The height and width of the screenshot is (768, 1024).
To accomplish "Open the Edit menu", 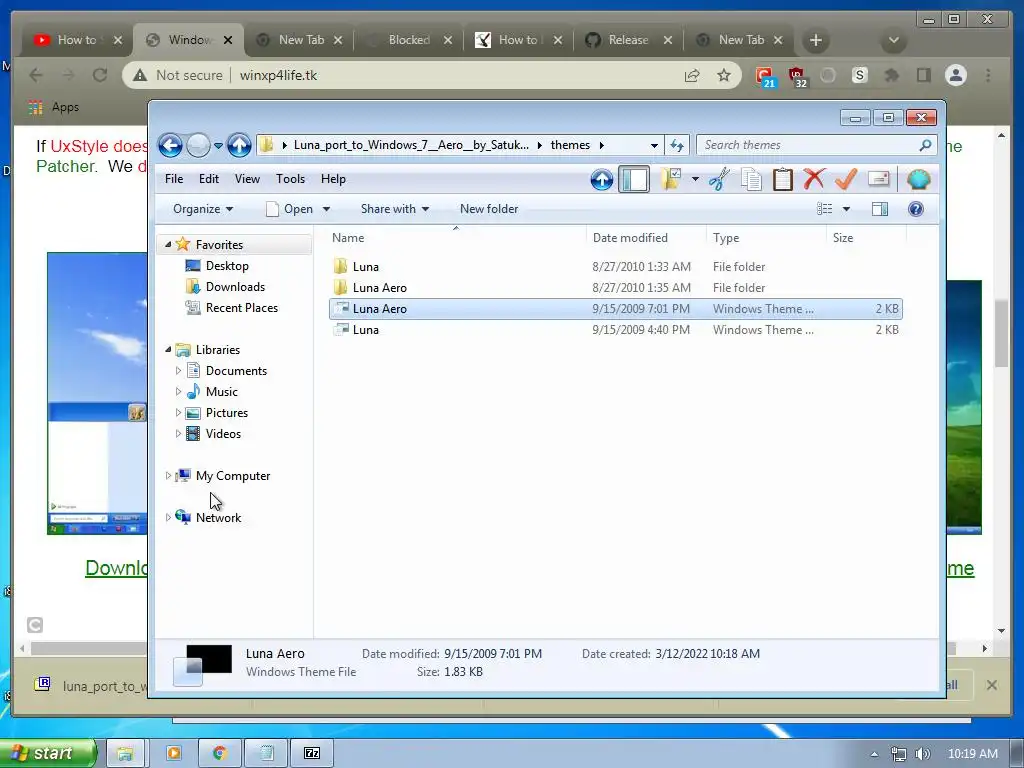I will point(209,179).
